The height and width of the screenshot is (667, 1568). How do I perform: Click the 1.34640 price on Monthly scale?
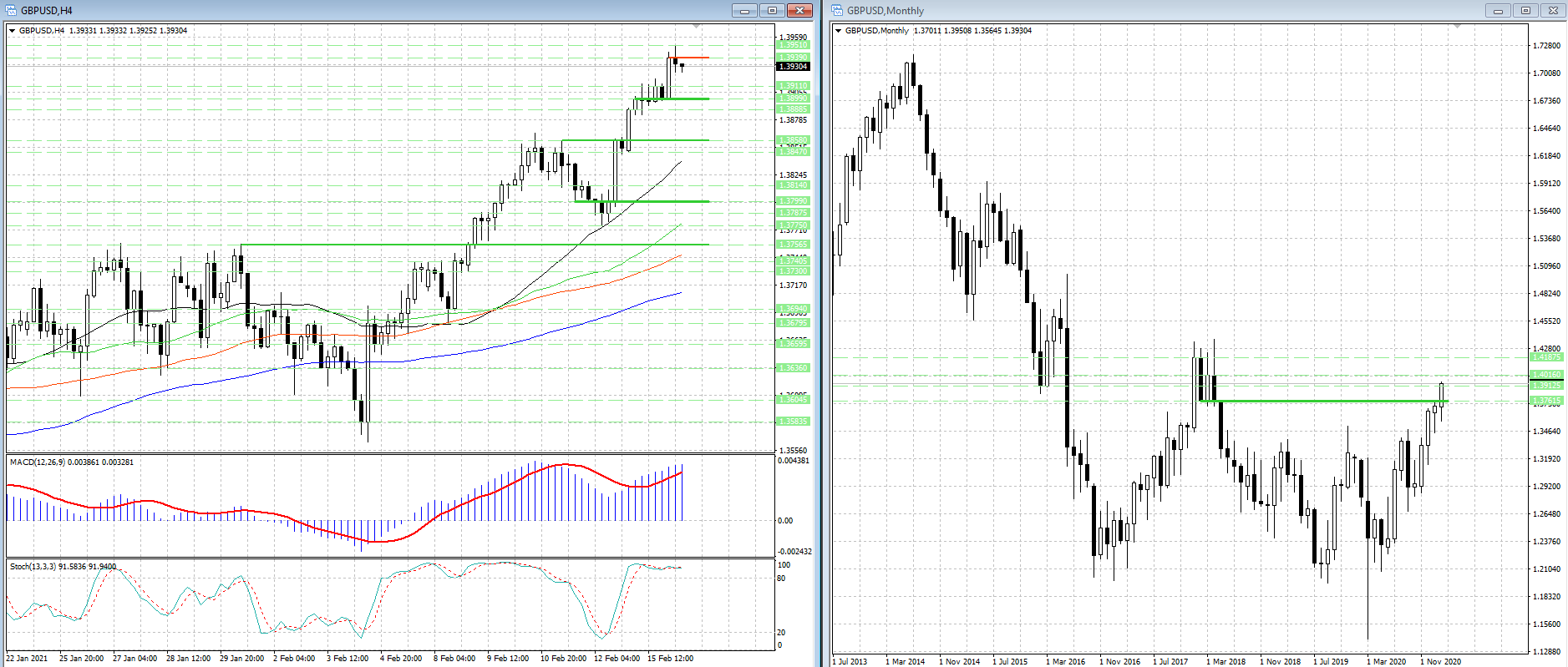tap(1547, 432)
